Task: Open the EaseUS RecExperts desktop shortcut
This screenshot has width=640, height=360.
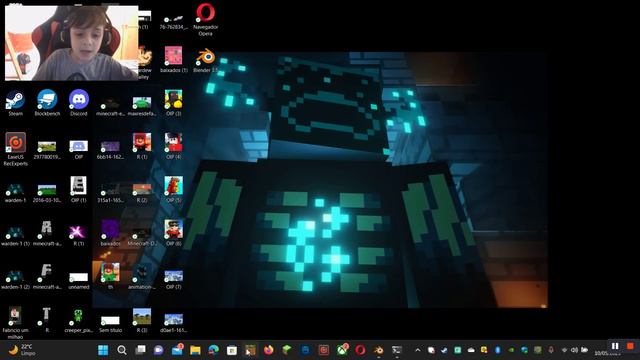Action: [x=16, y=149]
